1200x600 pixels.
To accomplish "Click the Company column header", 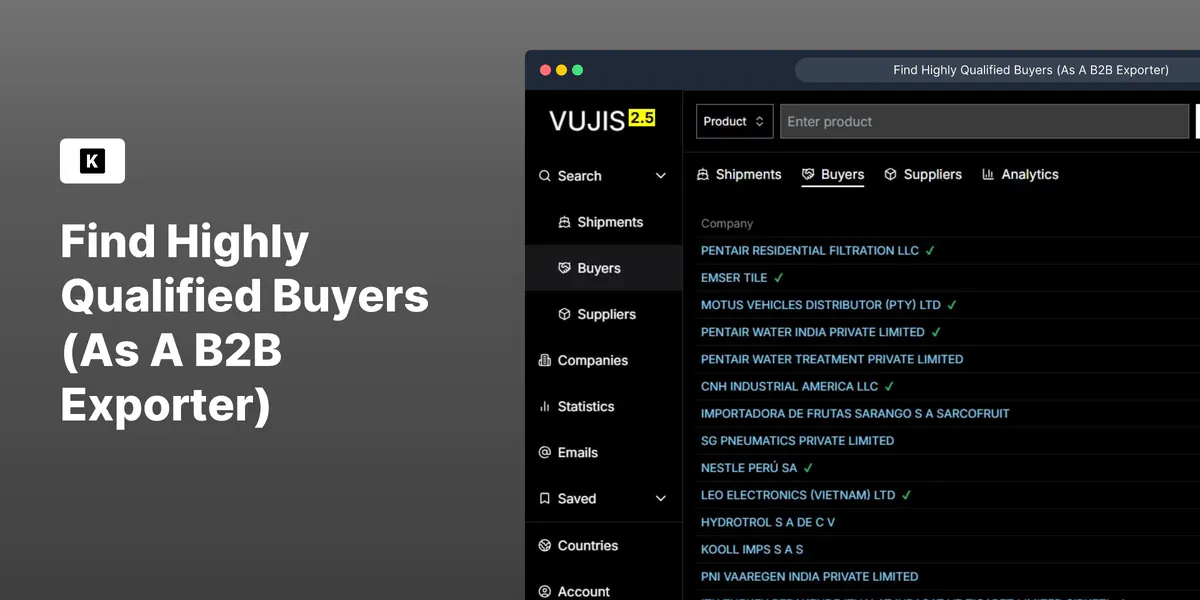I will pos(727,224).
